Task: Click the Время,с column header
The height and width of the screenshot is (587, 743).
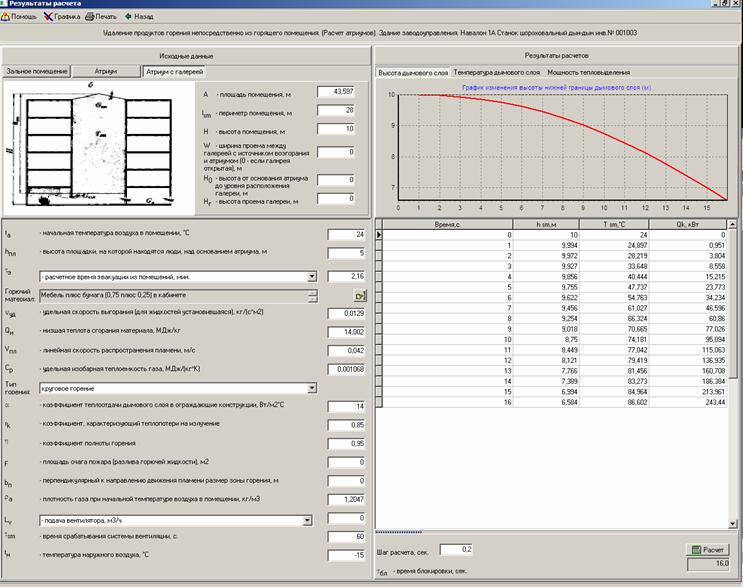Action: click(x=450, y=223)
